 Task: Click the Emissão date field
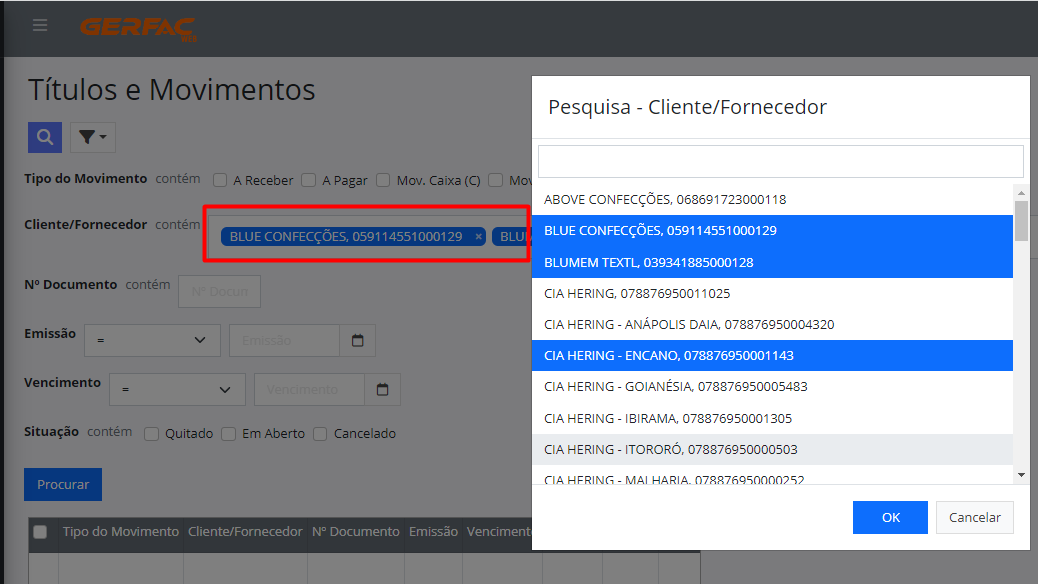[285, 340]
